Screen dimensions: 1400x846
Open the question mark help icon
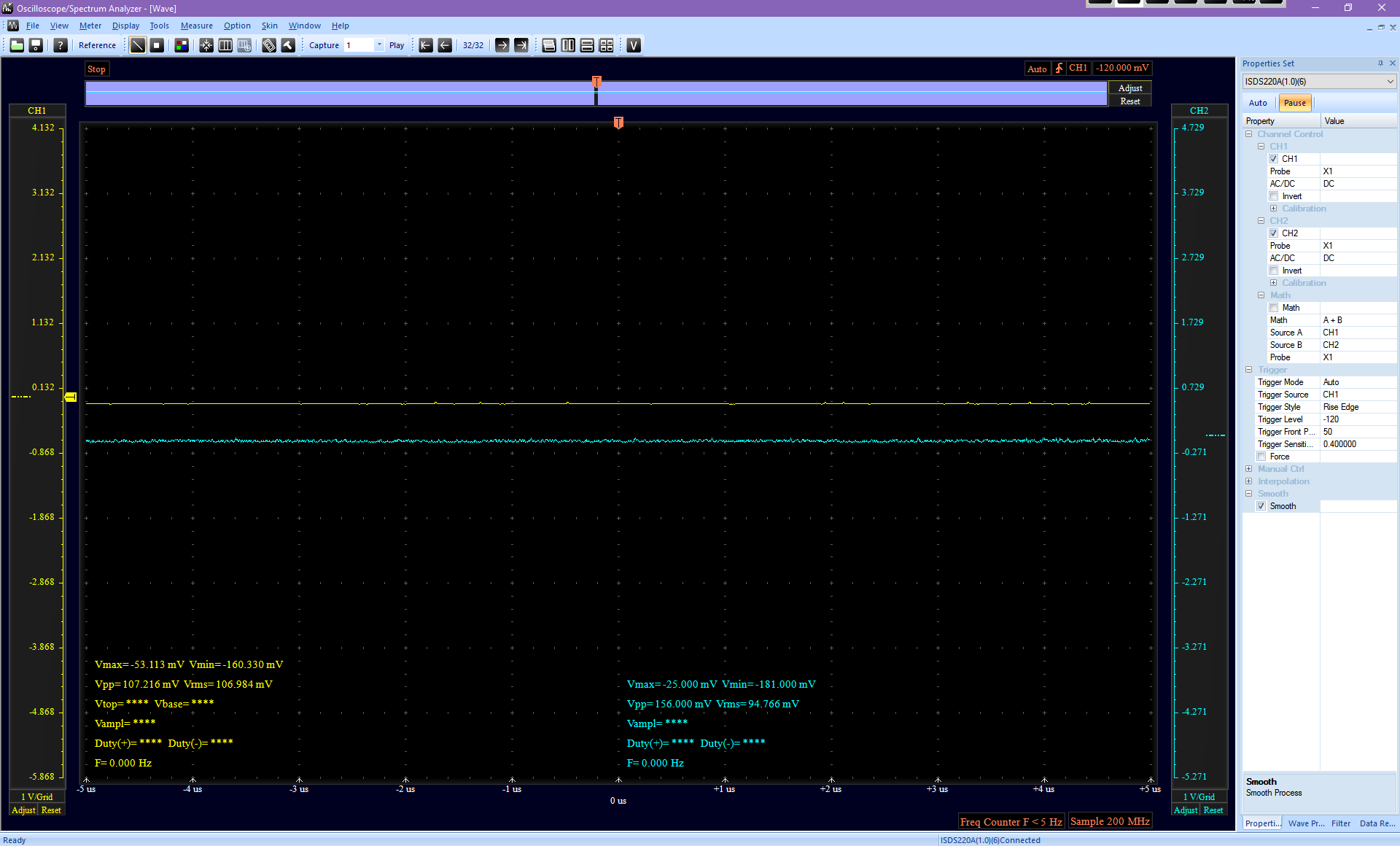point(61,45)
